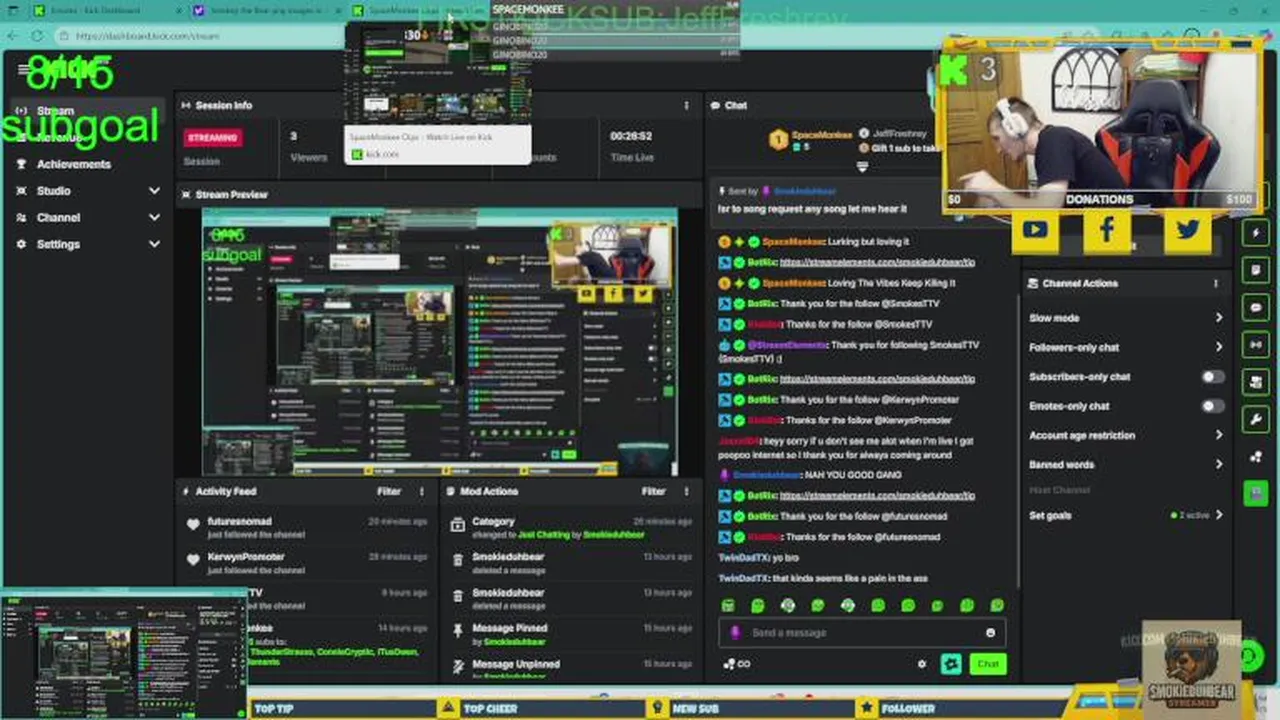The height and width of the screenshot is (720, 1280).
Task: Open Account age restriction options
Action: click(x=1126, y=435)
